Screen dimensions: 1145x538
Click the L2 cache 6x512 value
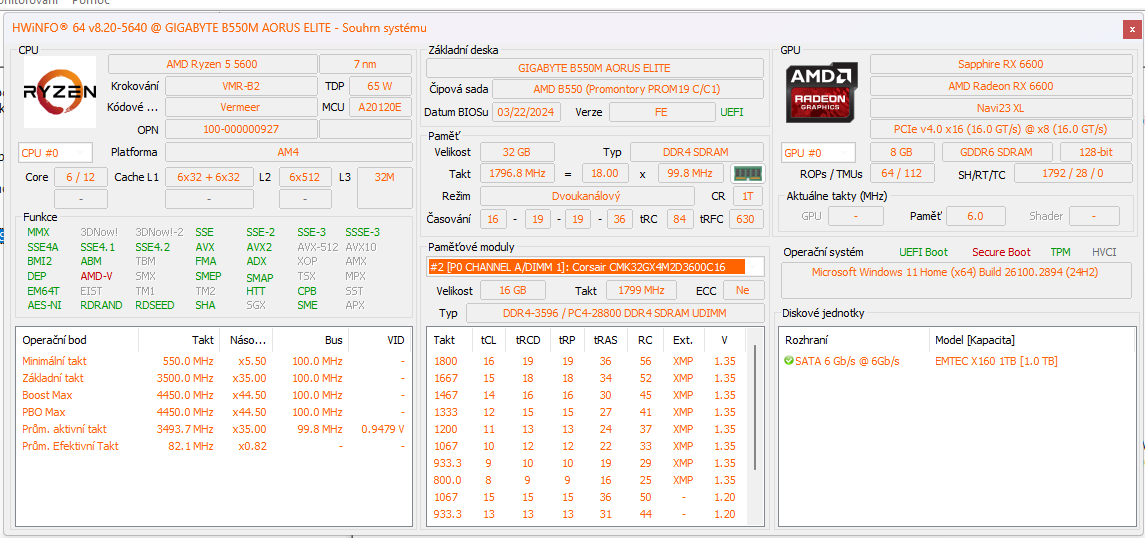coord(305,177)
